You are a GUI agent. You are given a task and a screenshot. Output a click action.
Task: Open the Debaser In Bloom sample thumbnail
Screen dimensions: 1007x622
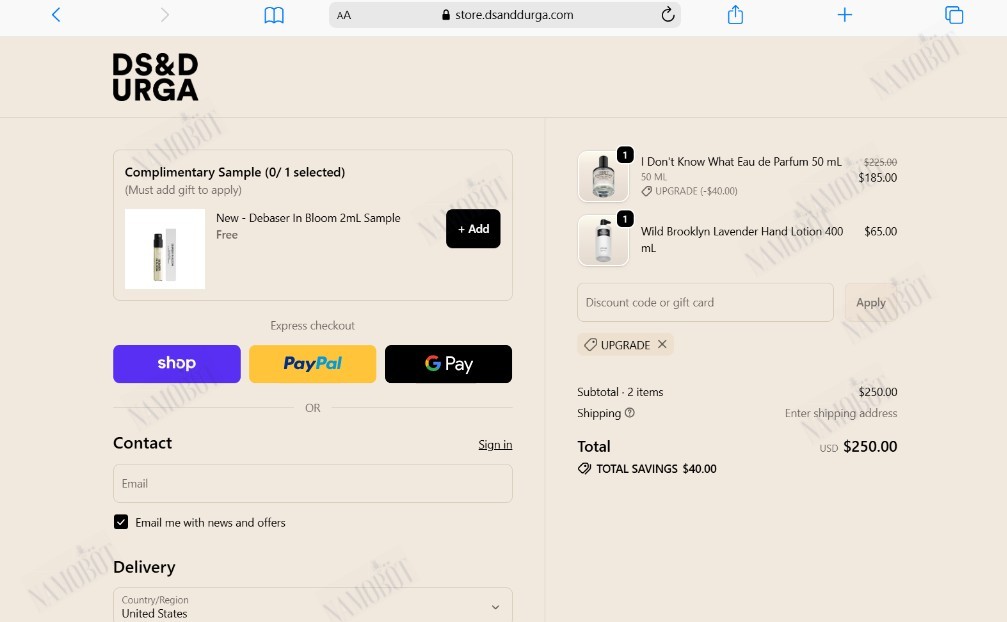point(165,249)
